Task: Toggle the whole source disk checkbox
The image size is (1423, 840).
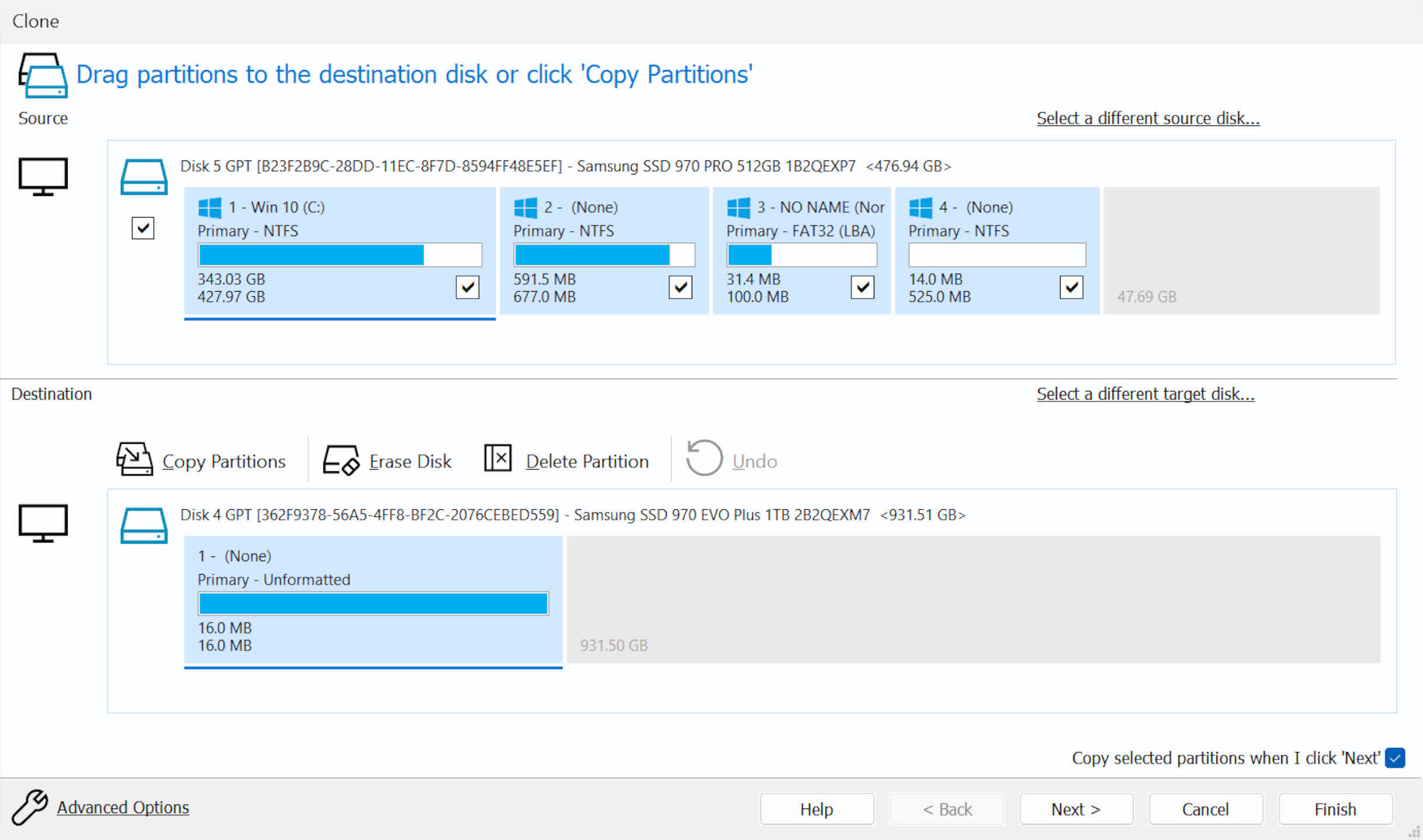Action: (x=143, y=228)
